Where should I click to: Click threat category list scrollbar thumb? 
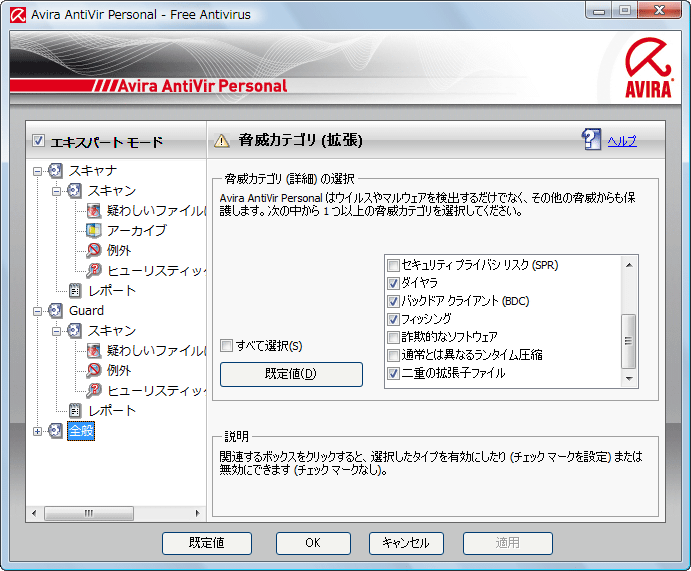628,341
